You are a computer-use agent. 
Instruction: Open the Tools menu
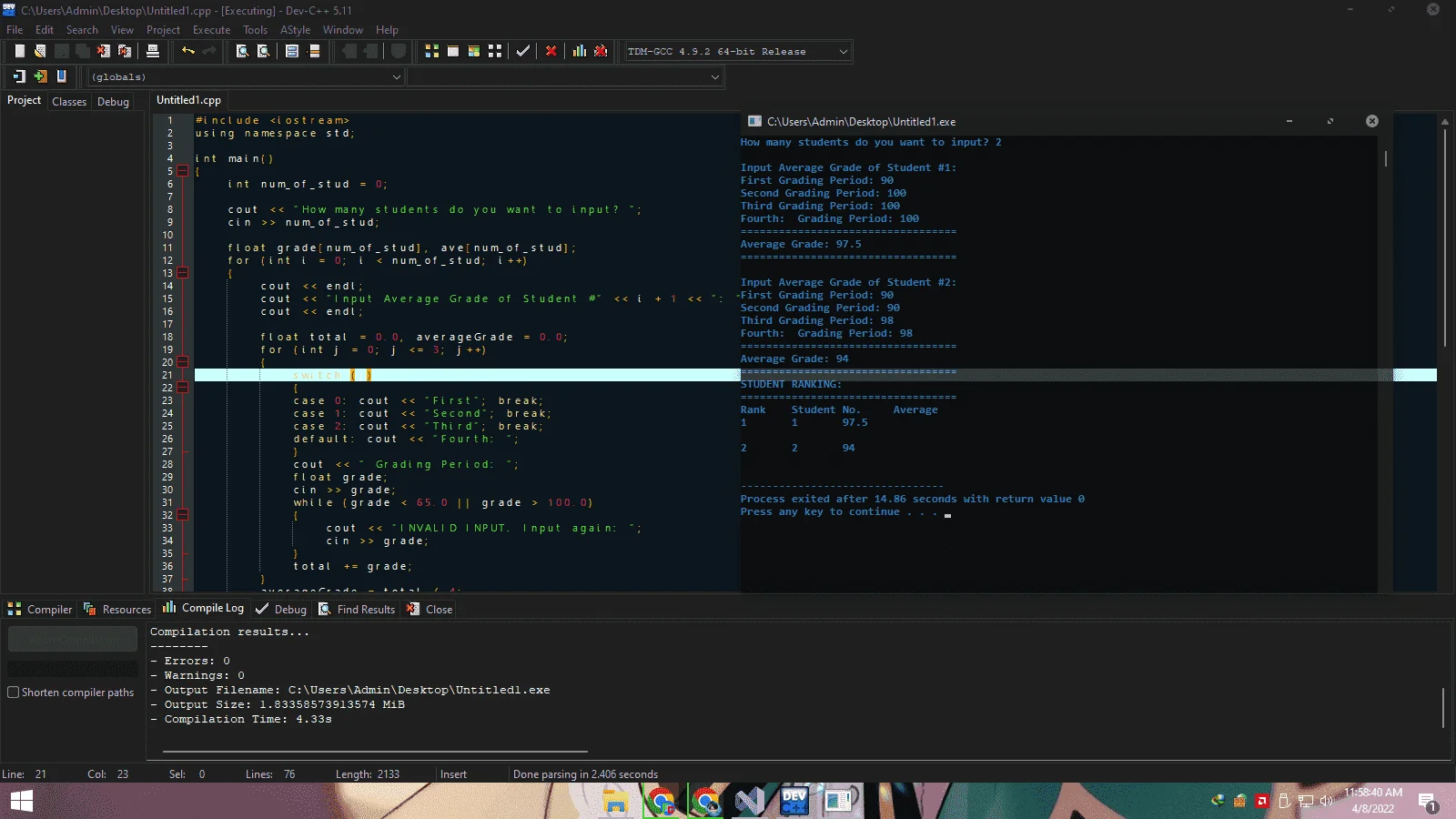coord(255,29)
